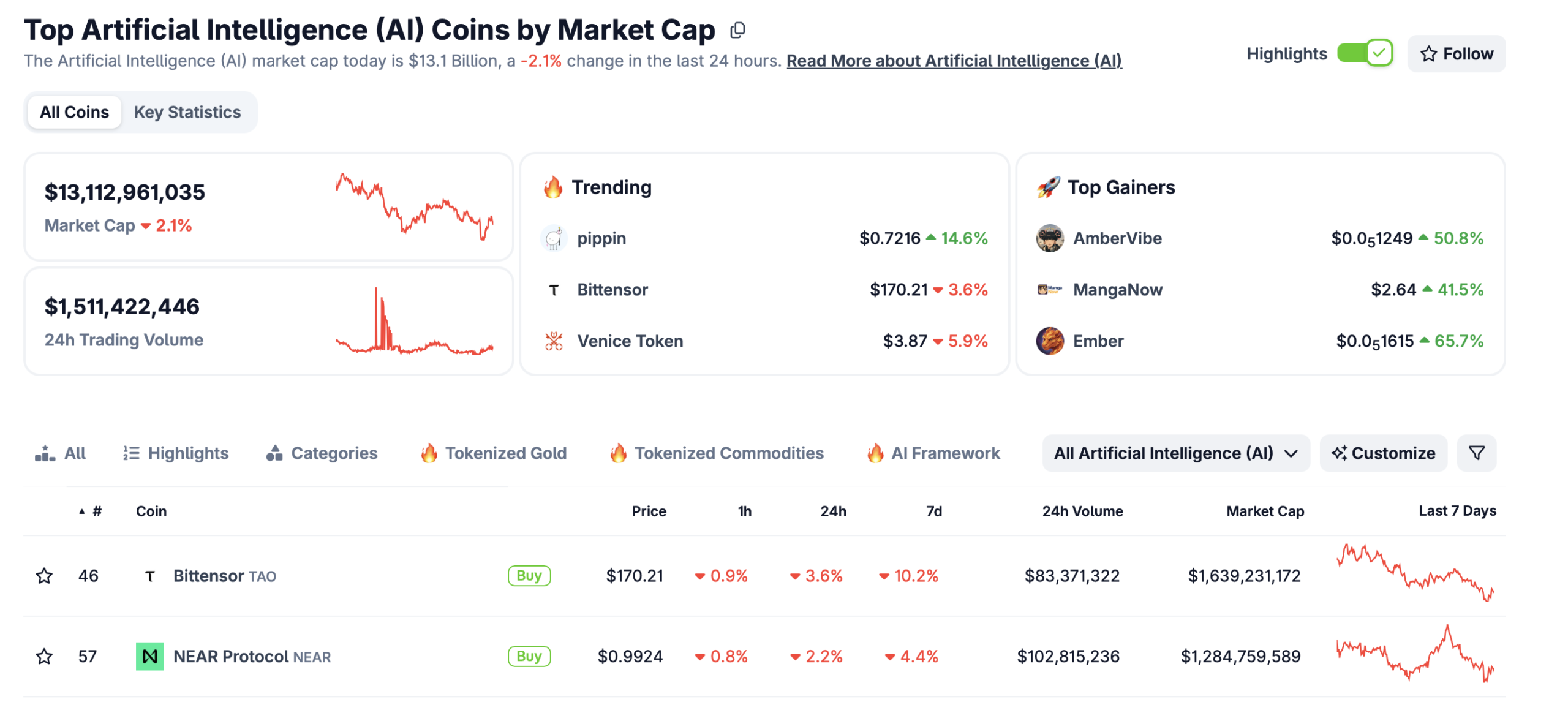Favorite Bittensor using its star
Screen dimensions: 1568x702
tap(44, 576)
